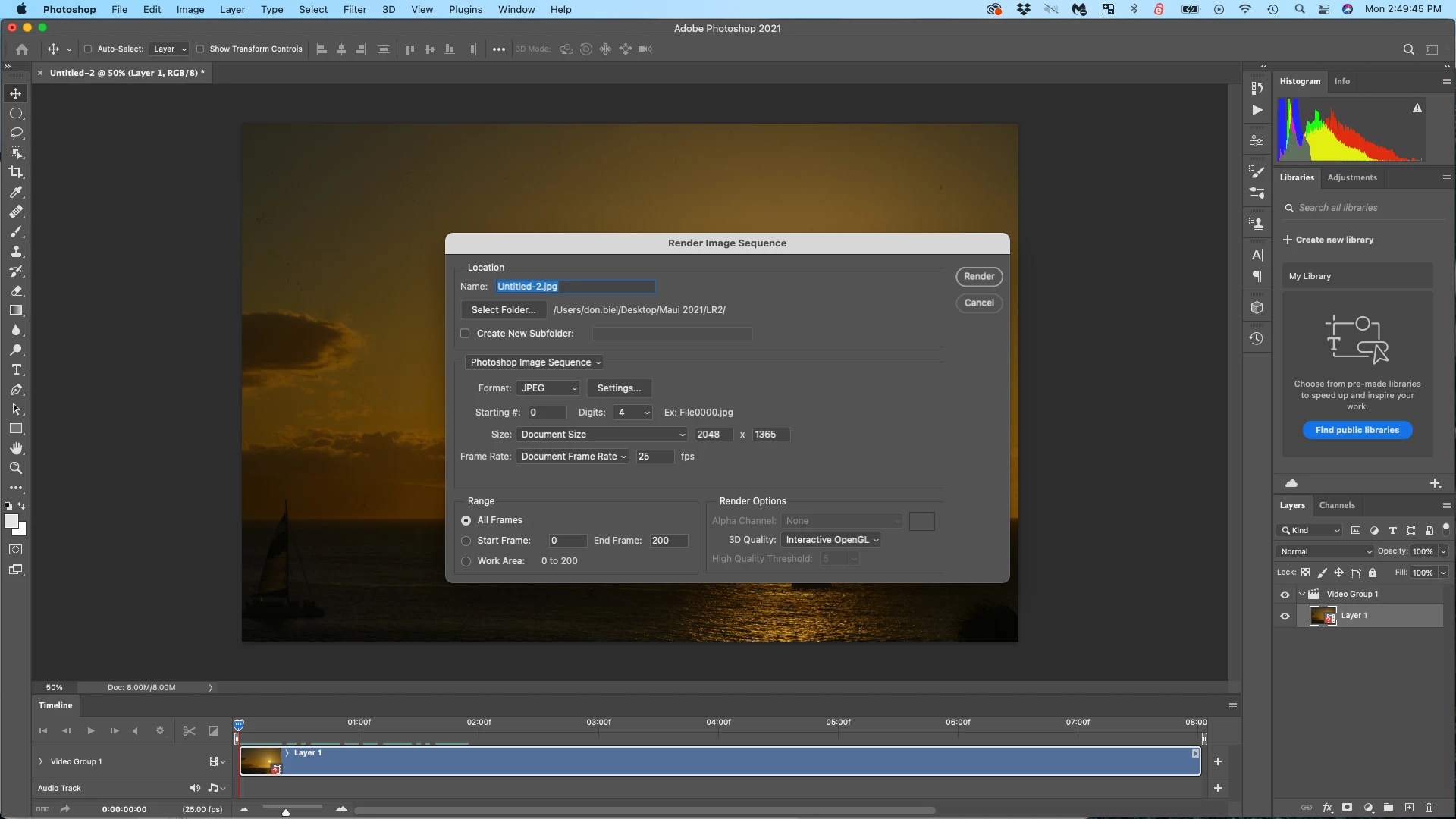Enable Create New Subfolder checkbox

pyautogui.click(x=466, y=334)
